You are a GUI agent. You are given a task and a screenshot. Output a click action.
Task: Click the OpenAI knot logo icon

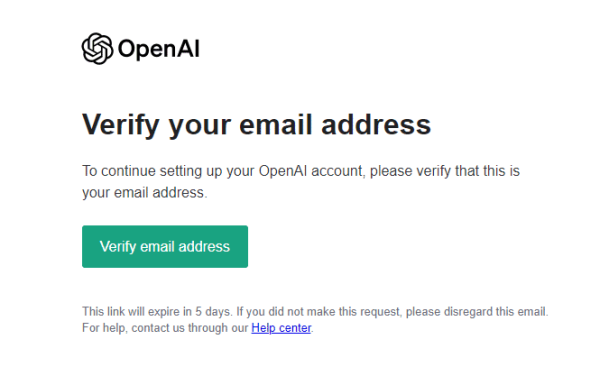coord(97,49)
